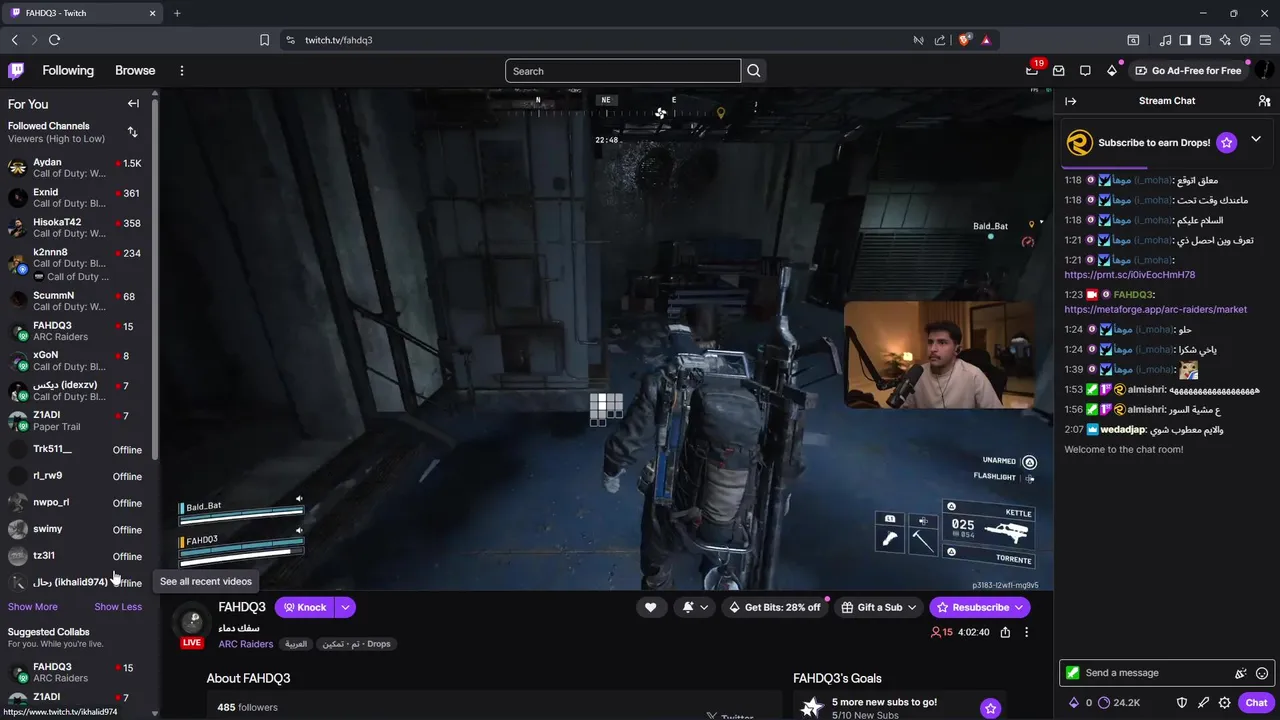Open the Brave Shields lion icon
The image size is (1280, 720).
click(964, 40)
